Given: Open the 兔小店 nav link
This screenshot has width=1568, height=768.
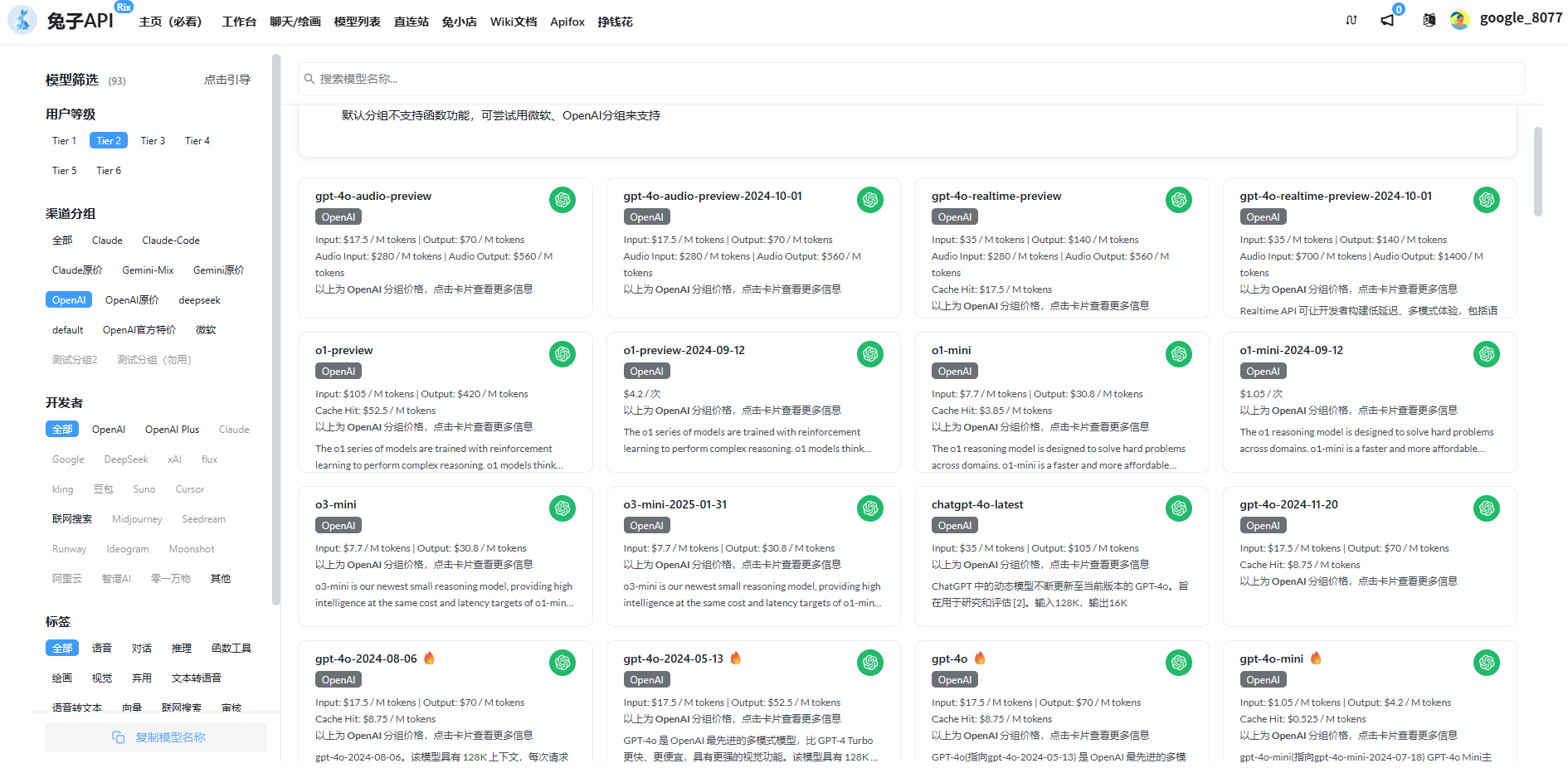Looking at the screenshot, I should [x=459, y=22].
